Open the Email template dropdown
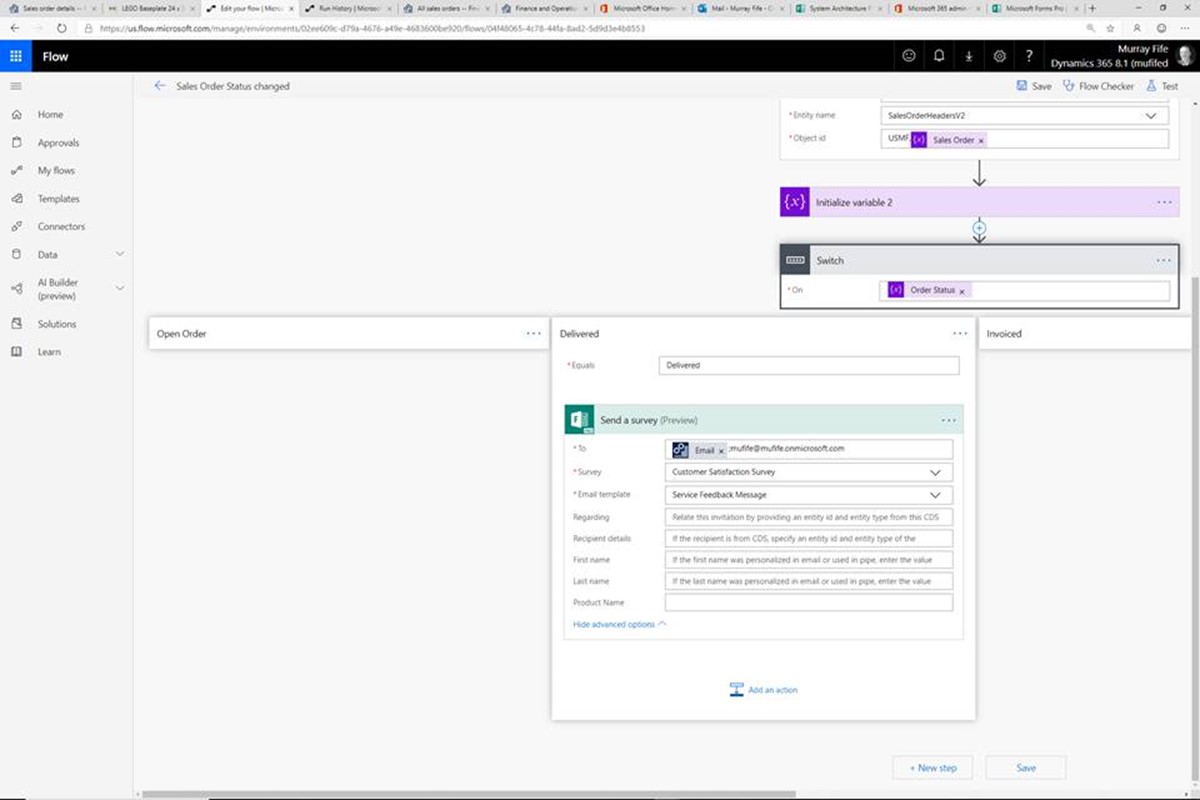 tap(935, 495)
